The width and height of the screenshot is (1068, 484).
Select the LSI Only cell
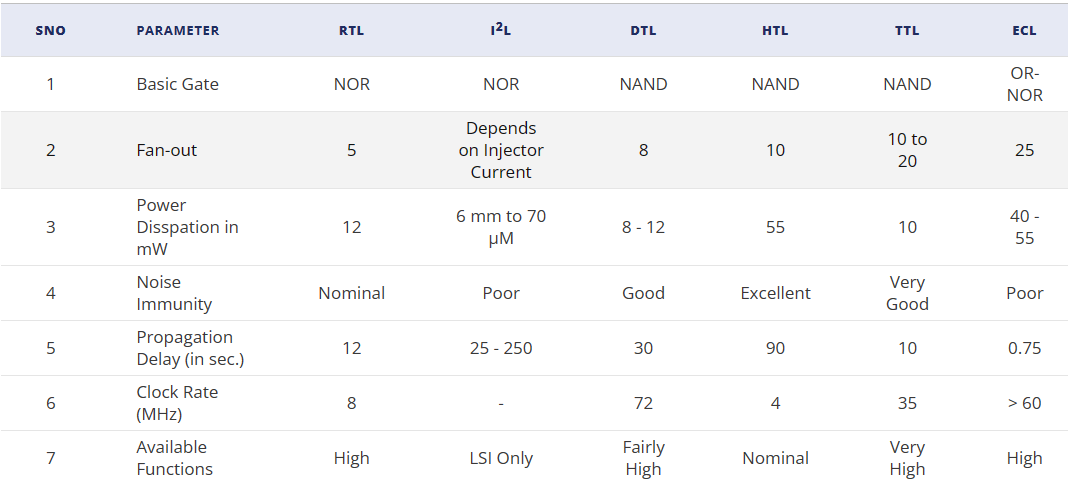pos(501,458)
